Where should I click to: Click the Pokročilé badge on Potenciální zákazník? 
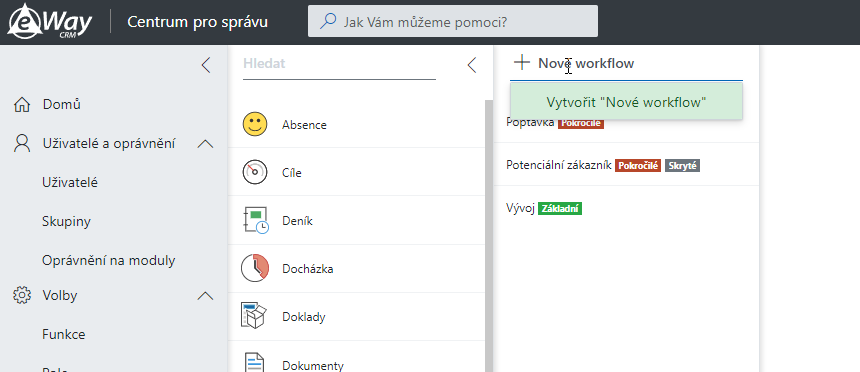point(638,165)
